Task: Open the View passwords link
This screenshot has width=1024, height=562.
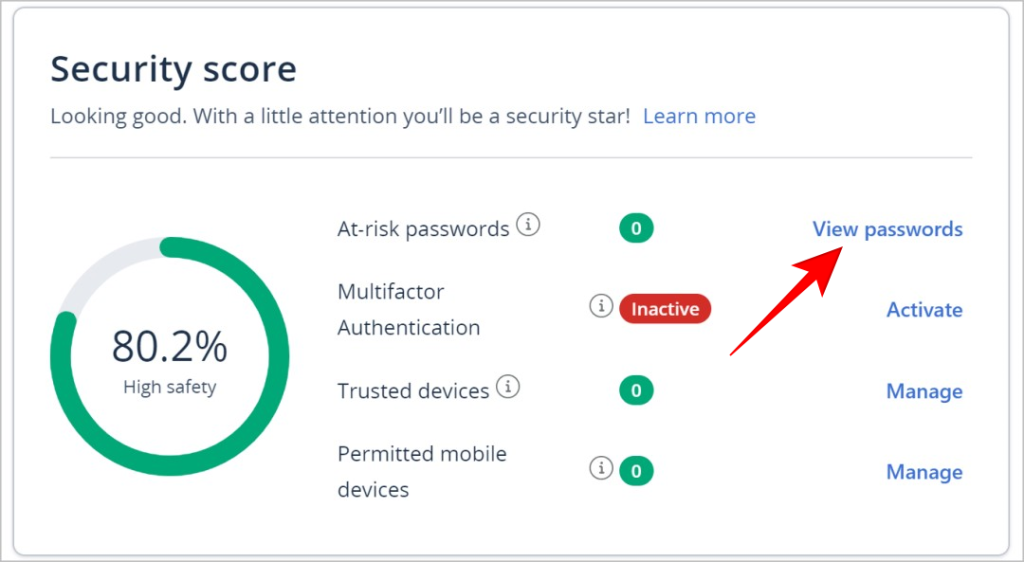Action: [x=887, y=229]
